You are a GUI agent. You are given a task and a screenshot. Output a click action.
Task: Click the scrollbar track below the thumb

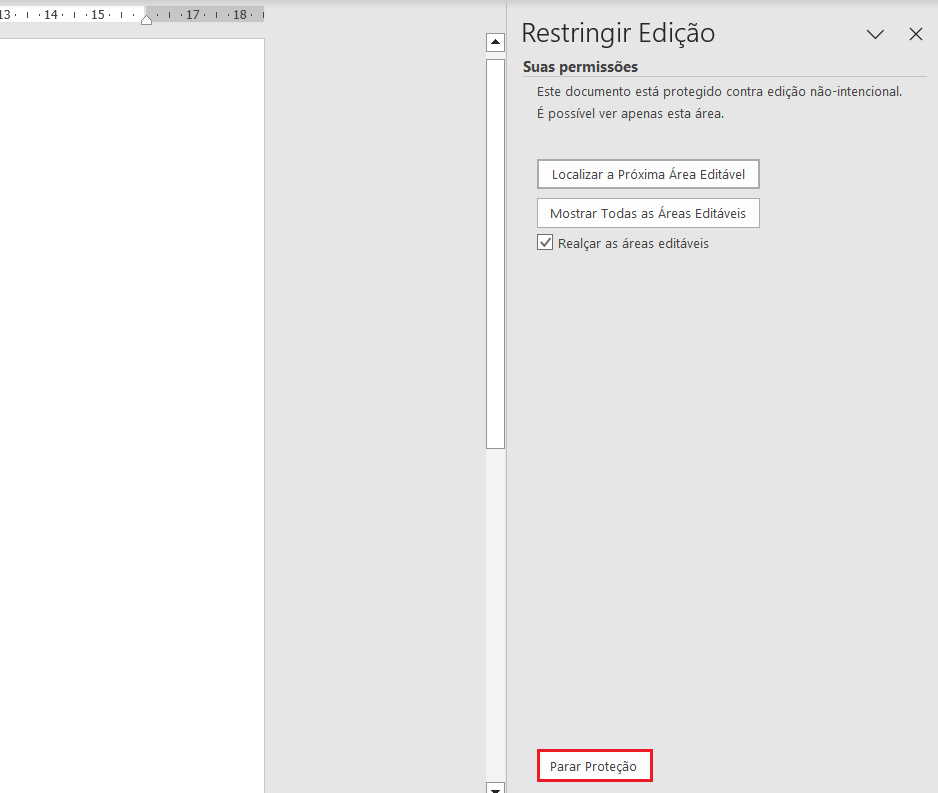coord(495,600)
